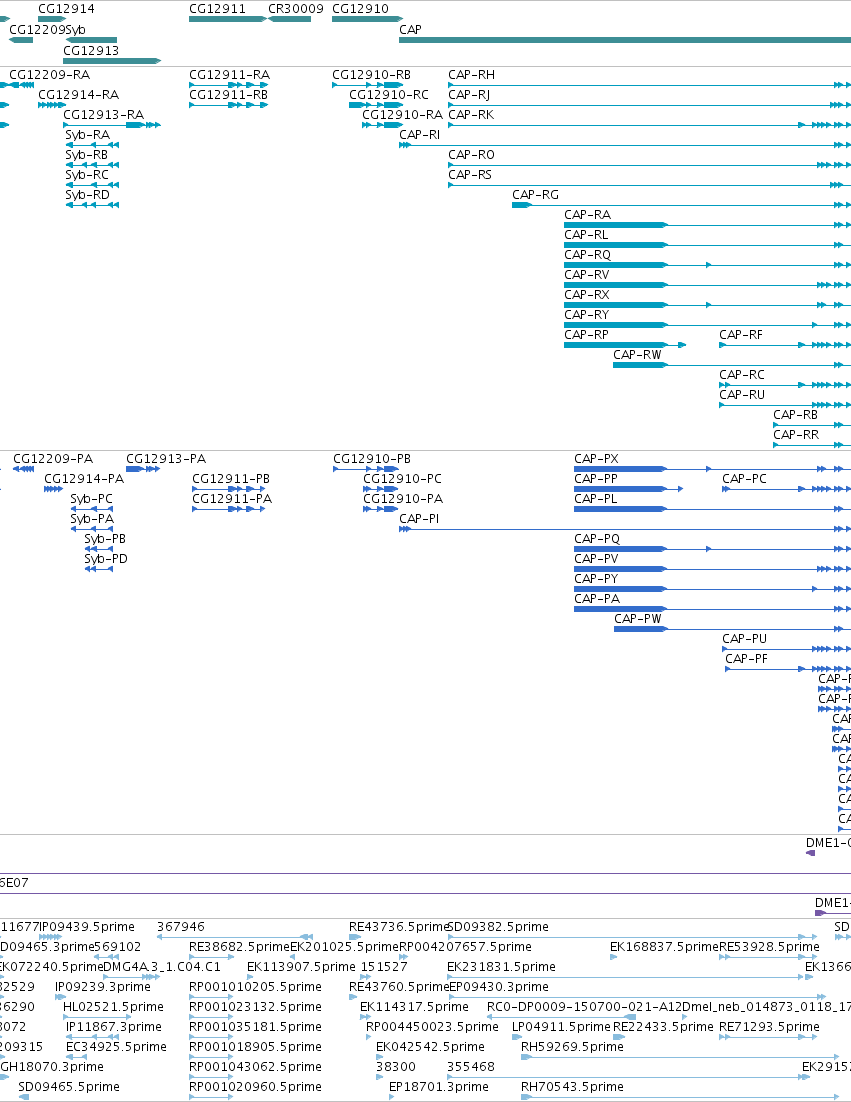Click protein CAP-PU

pyautogui.click(x=745, y=639)
